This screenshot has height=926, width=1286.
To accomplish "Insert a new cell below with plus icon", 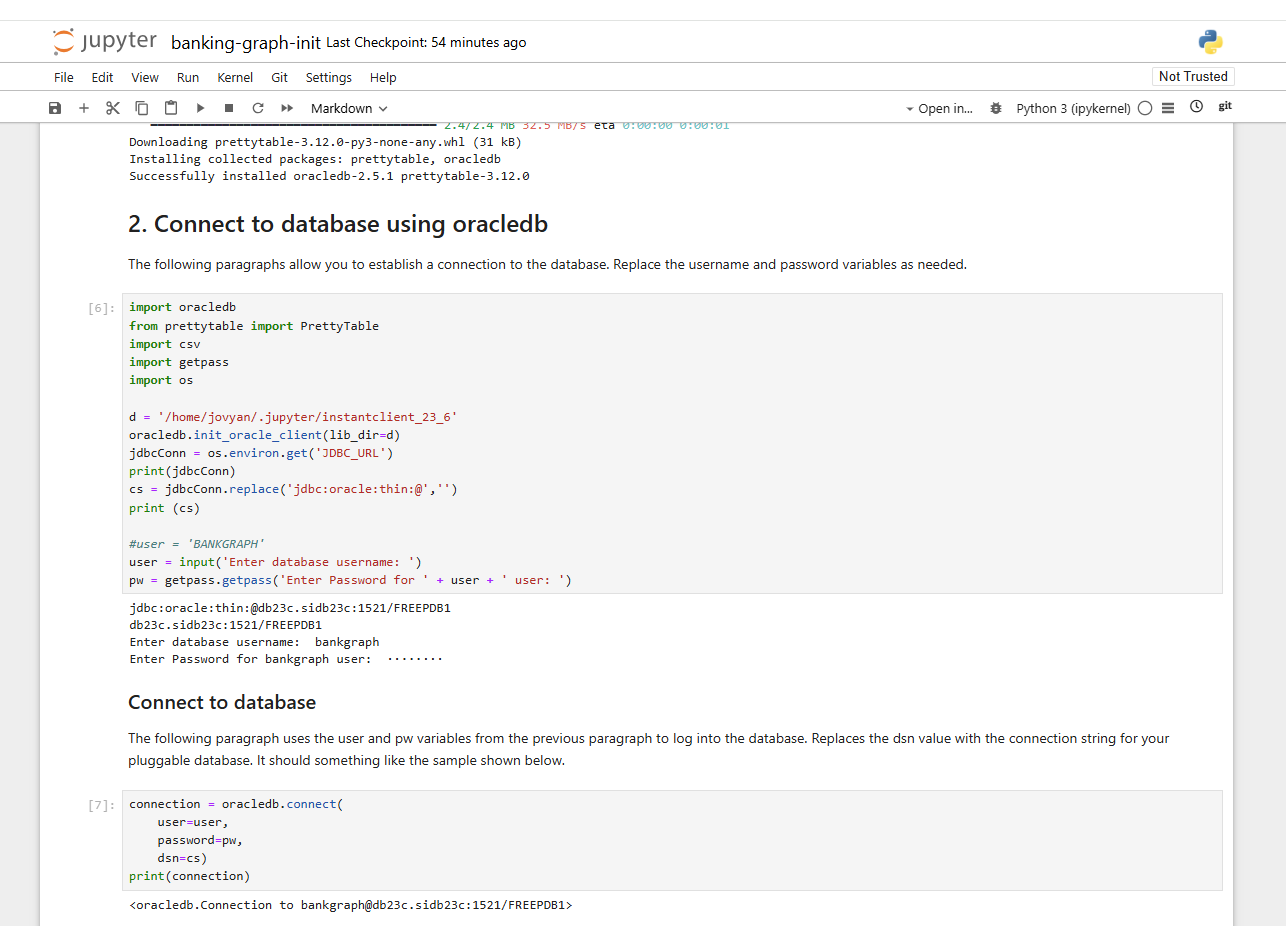I will point(84,108).
